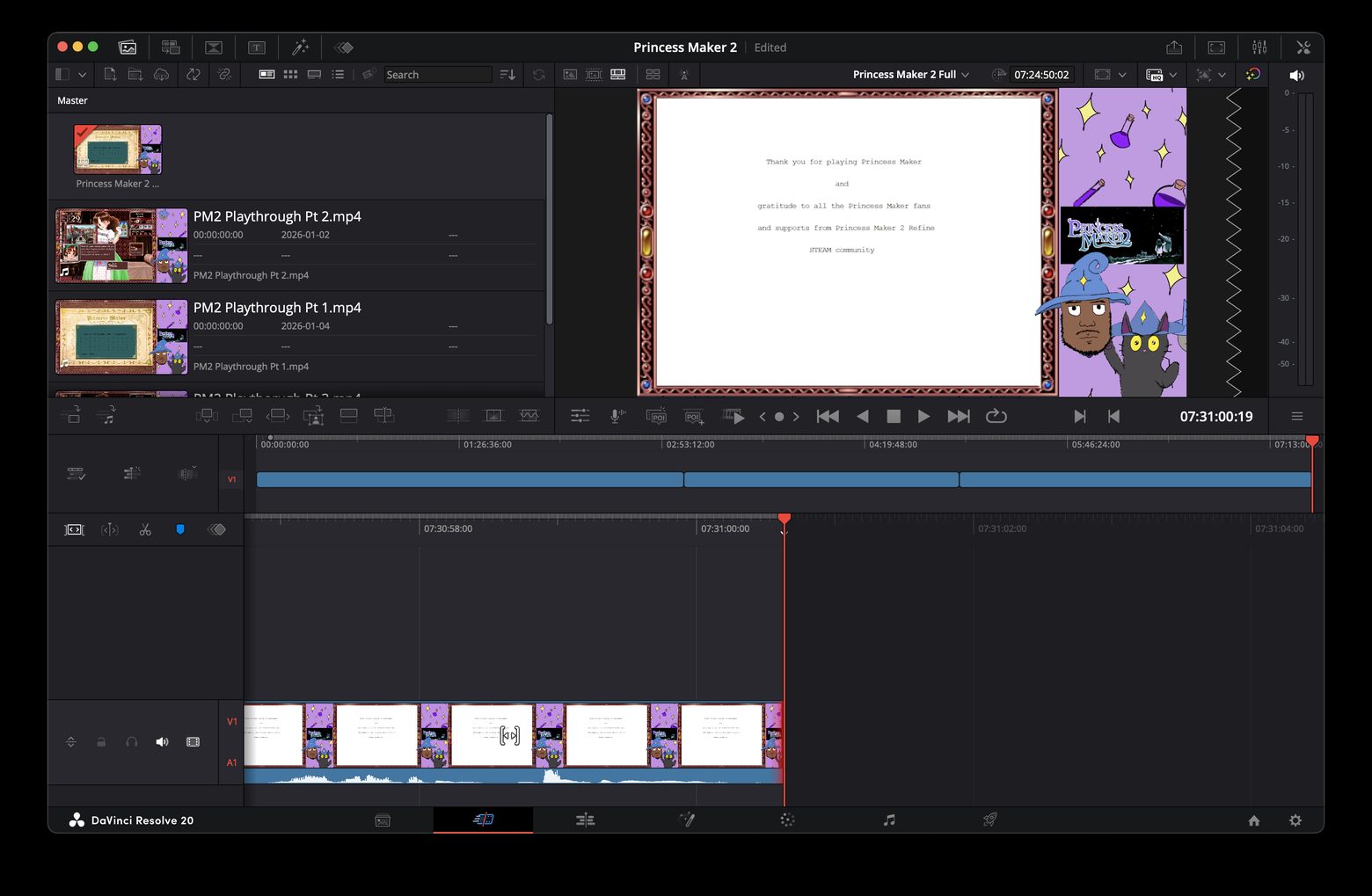Add a blue marker at playhead
The image size is (1372, 896).
click(180, 529)
